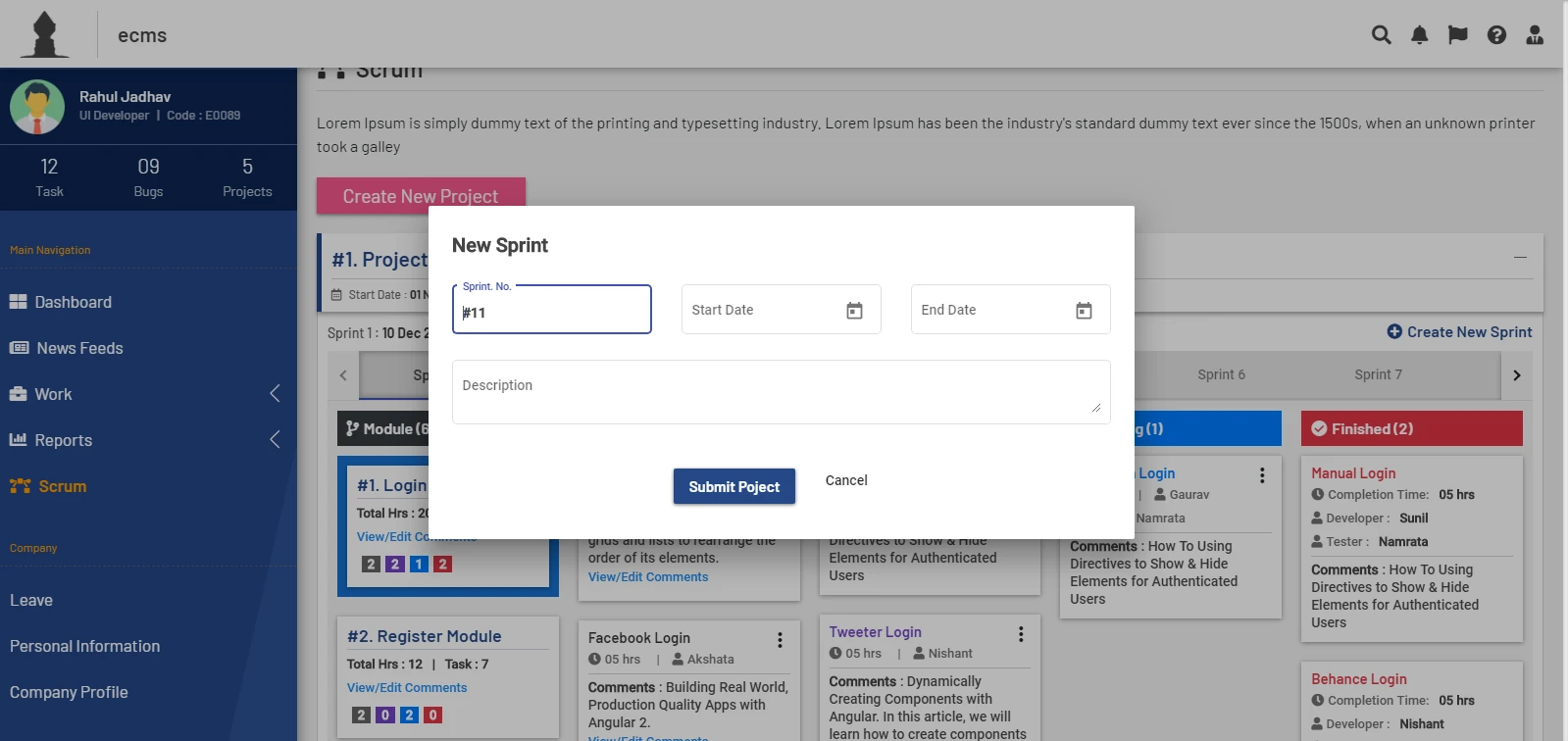Open View/Edit Comments under Register Module
This screenshot has height=741, width=1568.
pos(407,688)
